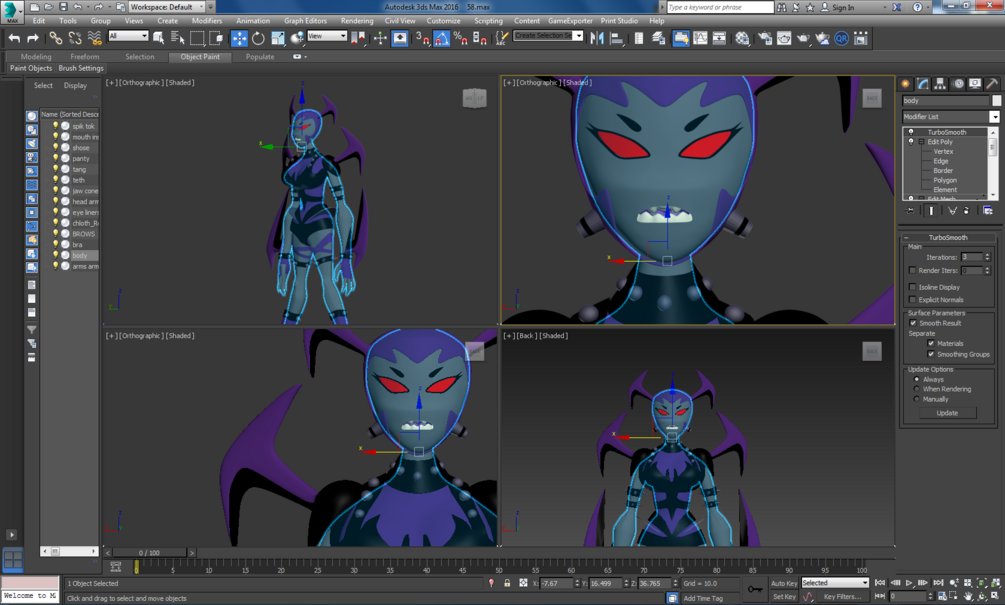
Task: Open the Utilities command panel tab
Action: coord(992,84)
